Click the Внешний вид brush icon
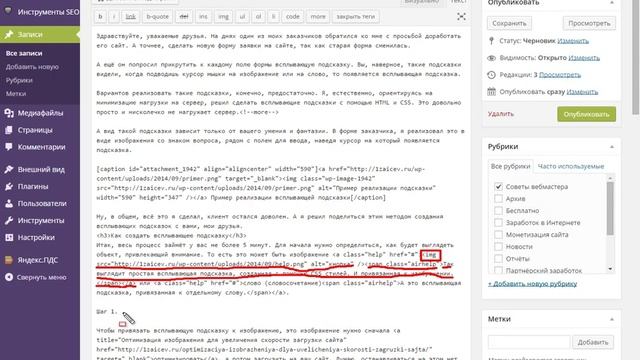Viewport: 640px width, 360px height. [9, 169]
